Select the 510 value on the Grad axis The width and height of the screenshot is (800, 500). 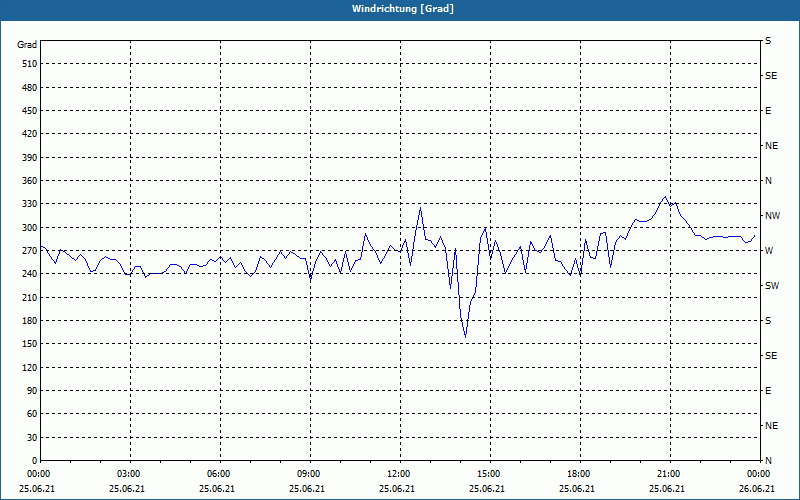[x=30, y=64]
